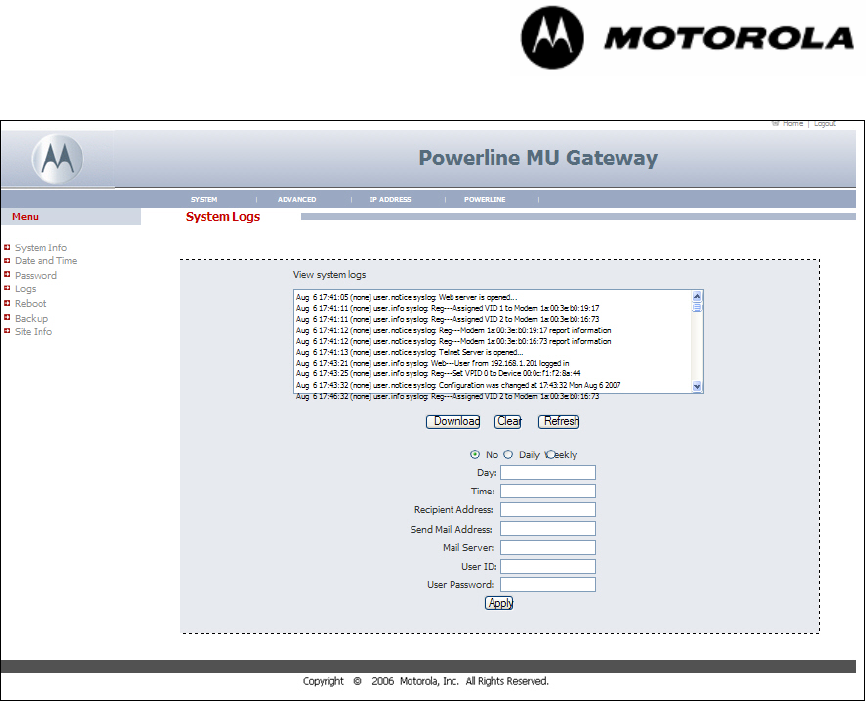Click the Motorola copyright notice in the footer
Image resolution: width=866 pixels, height=701 pixels.
click(x=426, y=681)
